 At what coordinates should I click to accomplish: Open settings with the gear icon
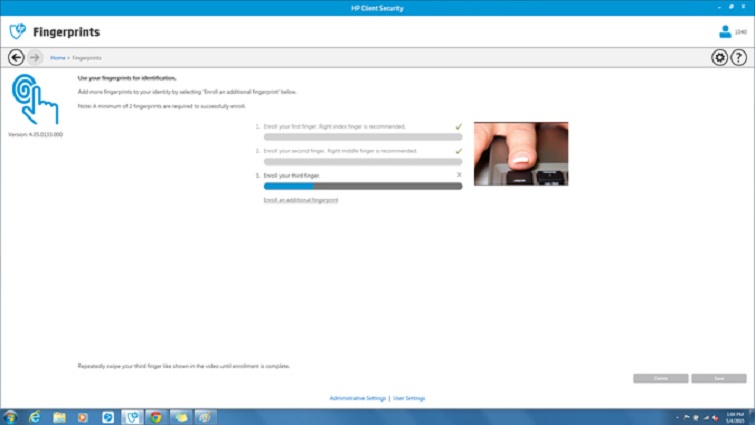click(719, 58)
